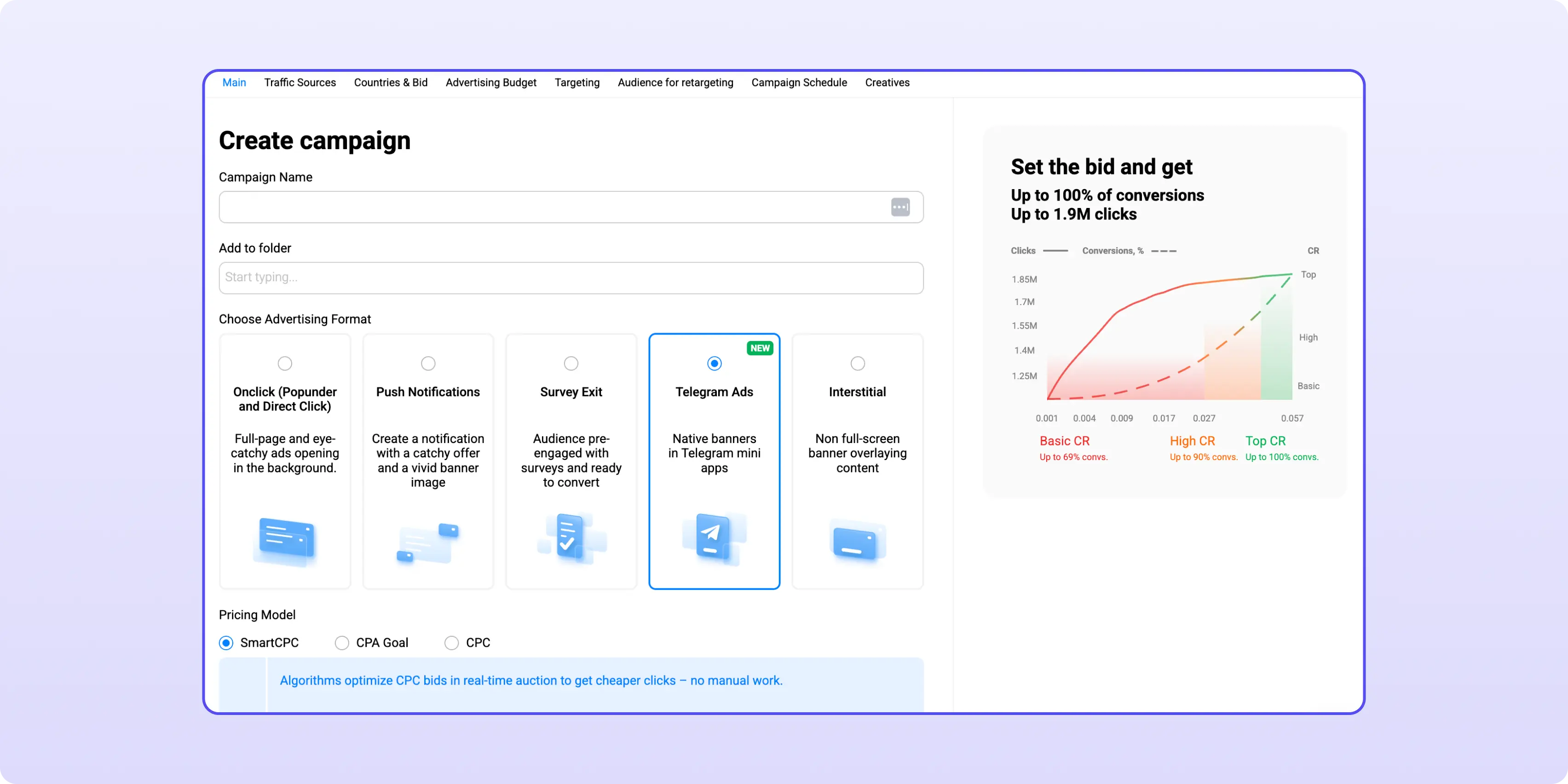Click the Survey Exit checklist illustration
1568x784 pixels.
click(571, 539)
